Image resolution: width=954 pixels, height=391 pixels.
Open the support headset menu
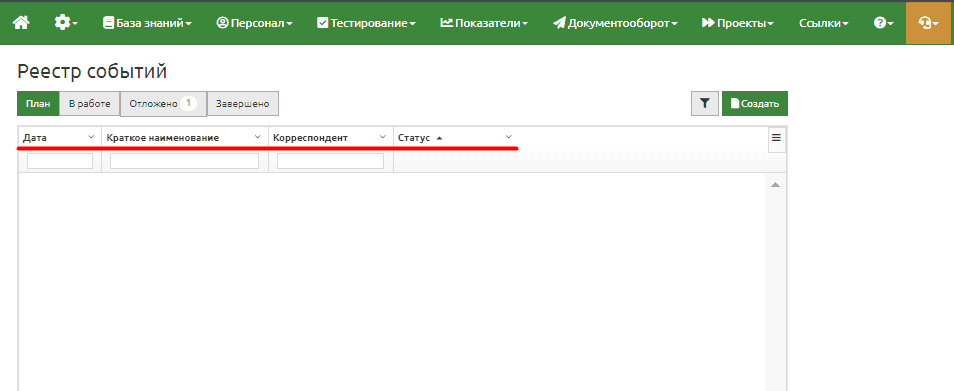tap(929, 23)
